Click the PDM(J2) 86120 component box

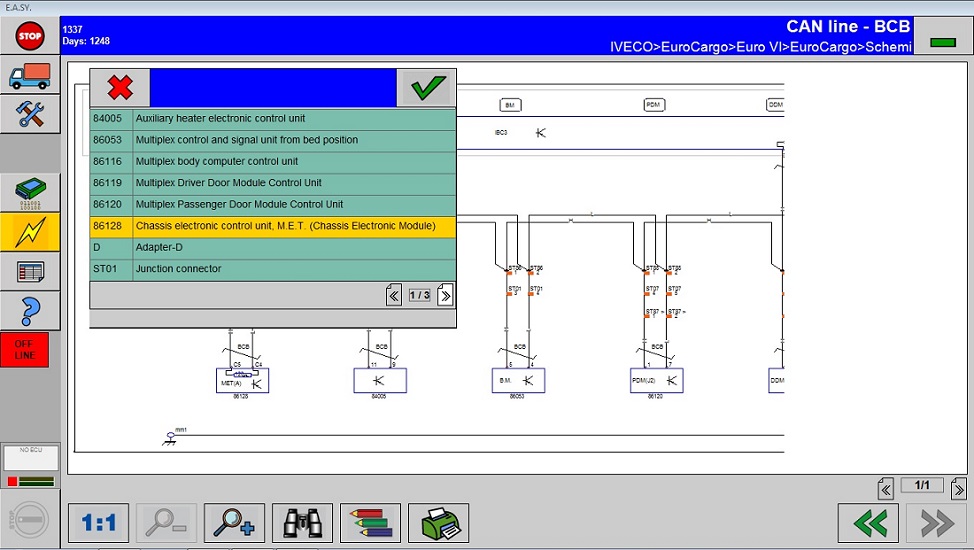(657, 380)
